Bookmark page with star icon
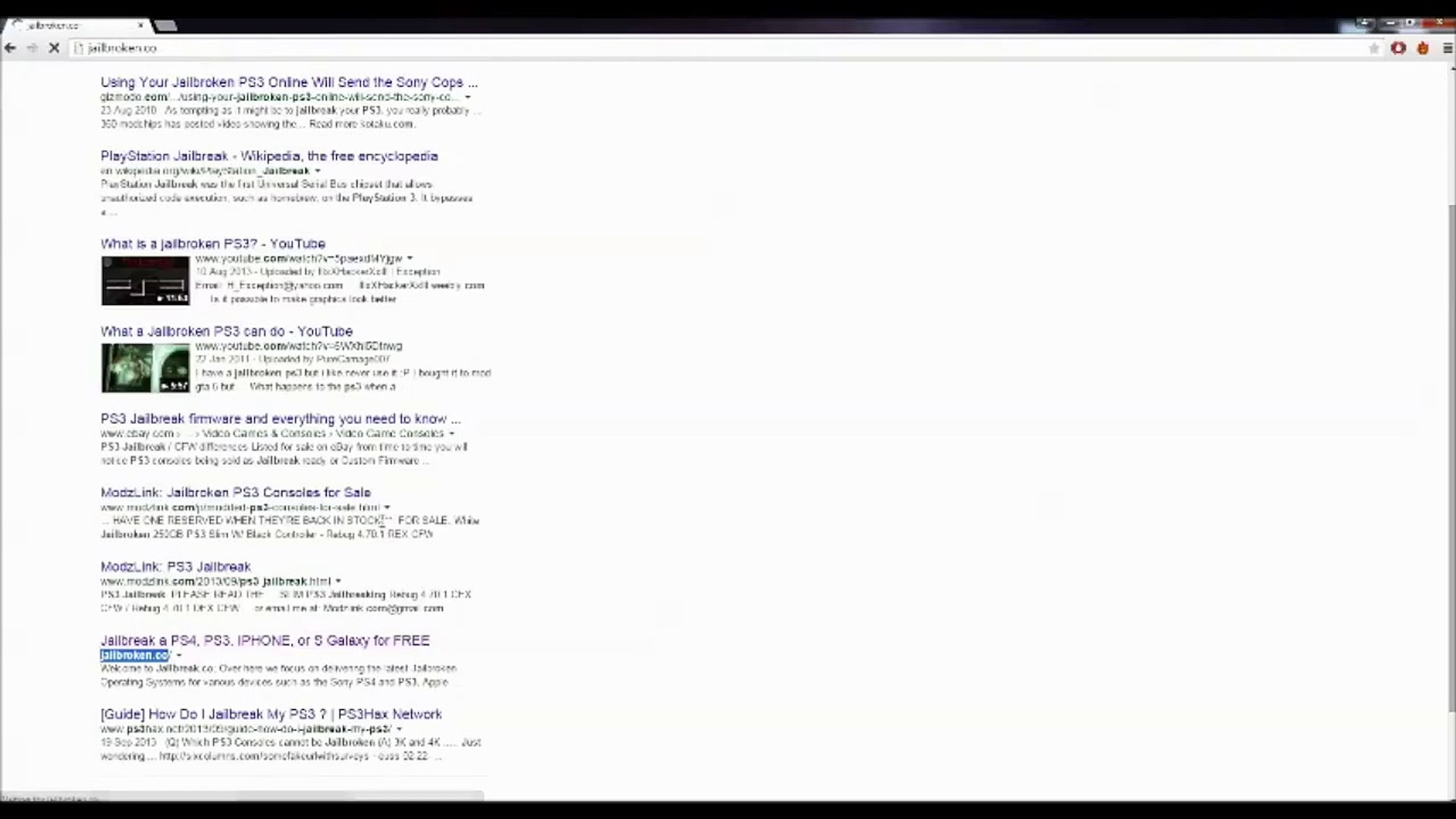 pos(1374,48)
